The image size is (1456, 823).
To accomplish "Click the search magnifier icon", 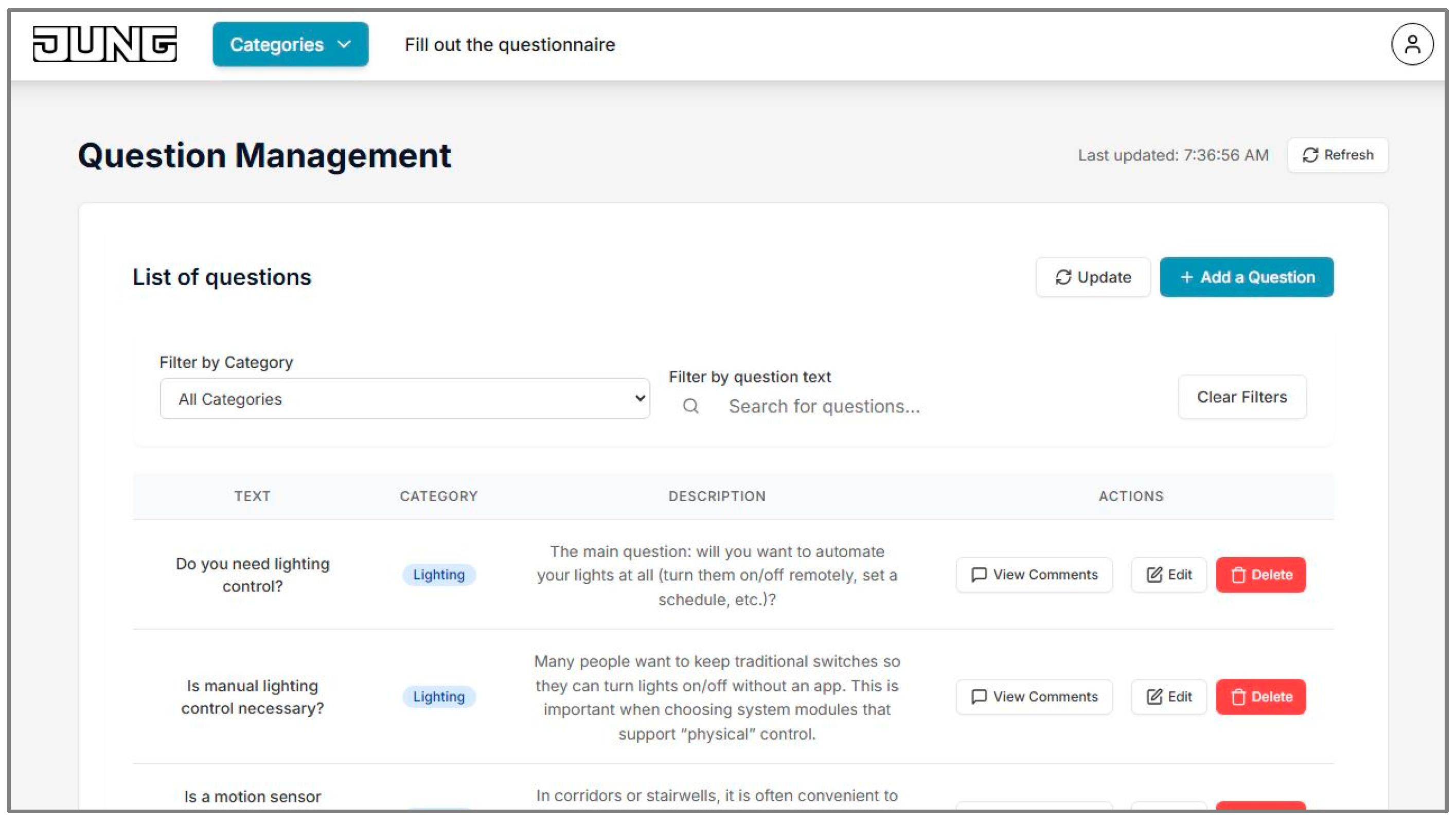I will (690, 406).
